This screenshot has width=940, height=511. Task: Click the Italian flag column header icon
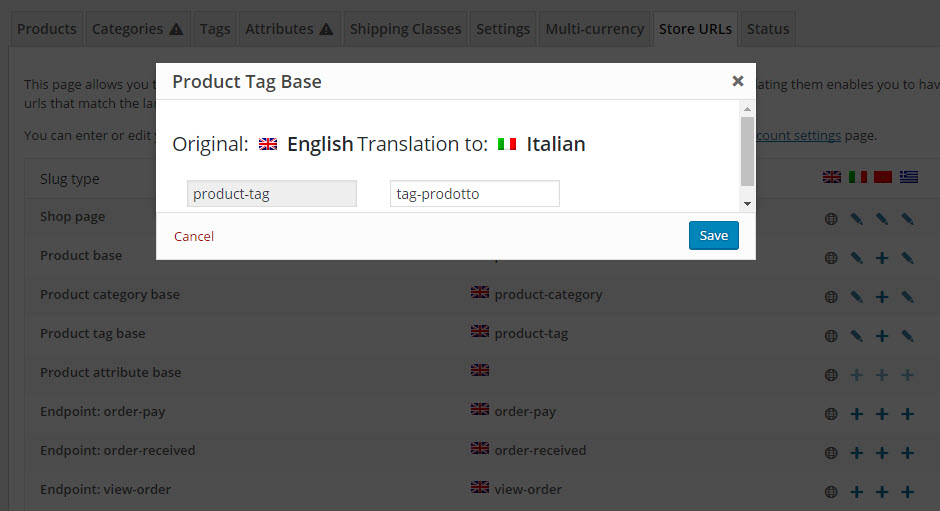pos(857,177)
